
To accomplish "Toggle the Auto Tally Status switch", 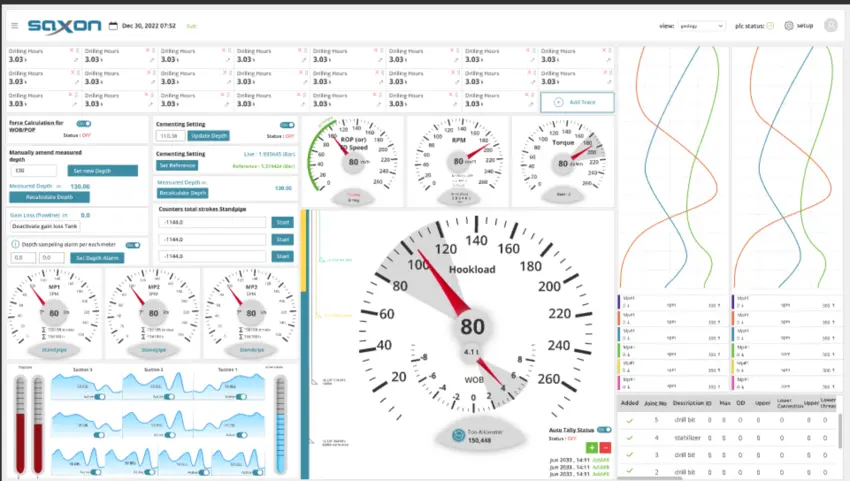I will (x=611, y=428).
